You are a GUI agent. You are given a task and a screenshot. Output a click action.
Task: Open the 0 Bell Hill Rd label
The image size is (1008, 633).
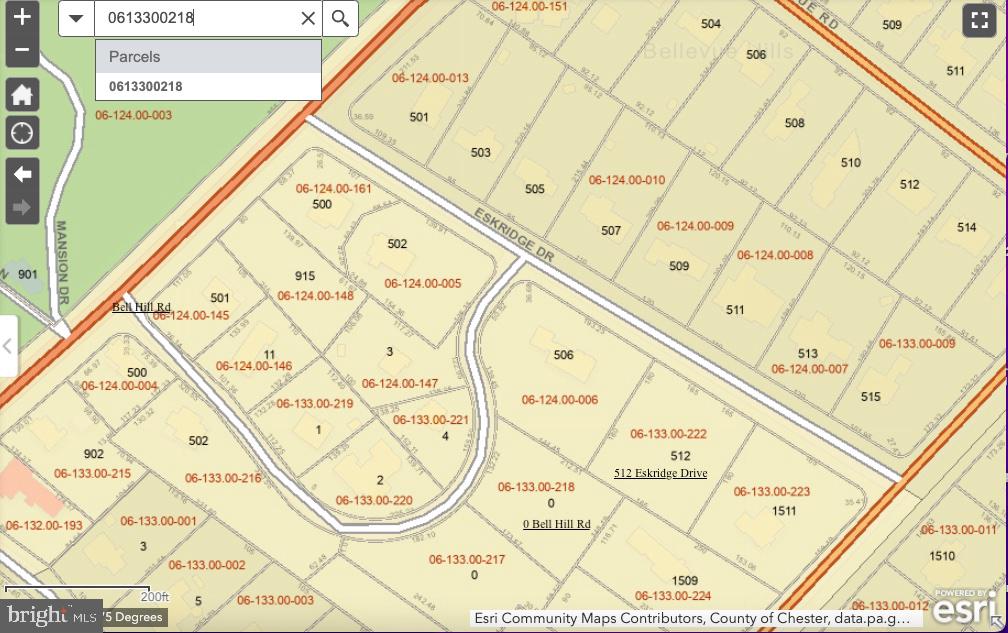(x=556, y=524)
